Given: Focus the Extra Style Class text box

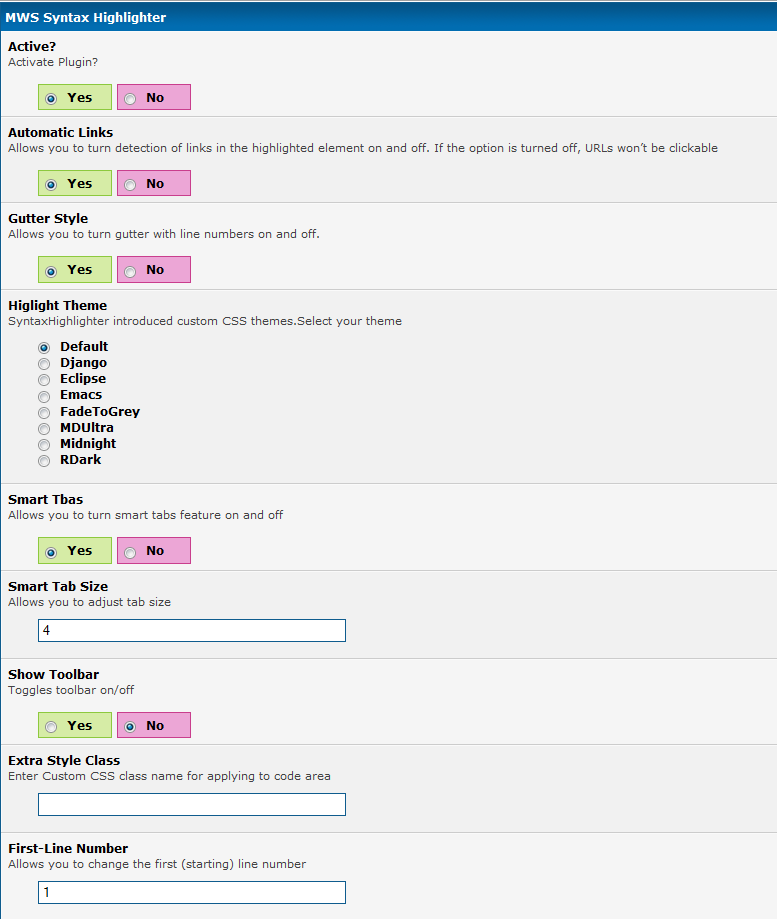Looking at the screenshot, I should click(x=192, y=804).
